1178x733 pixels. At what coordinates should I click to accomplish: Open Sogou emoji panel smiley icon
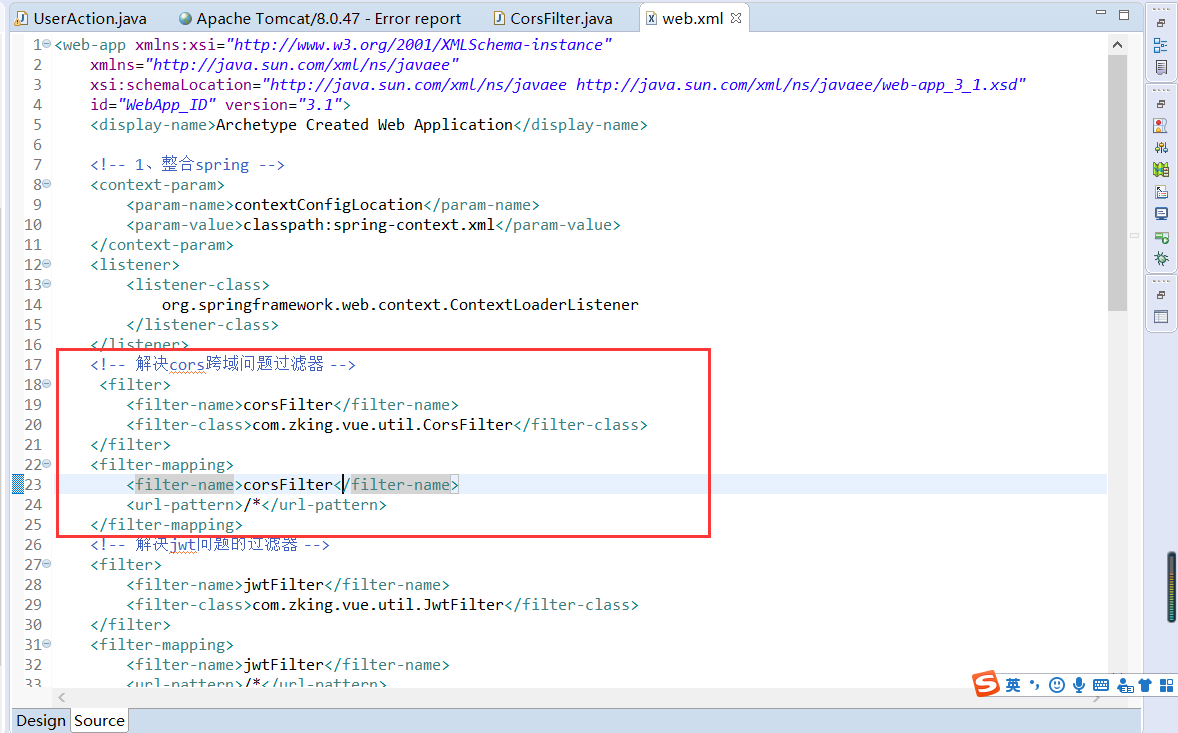1057,685
